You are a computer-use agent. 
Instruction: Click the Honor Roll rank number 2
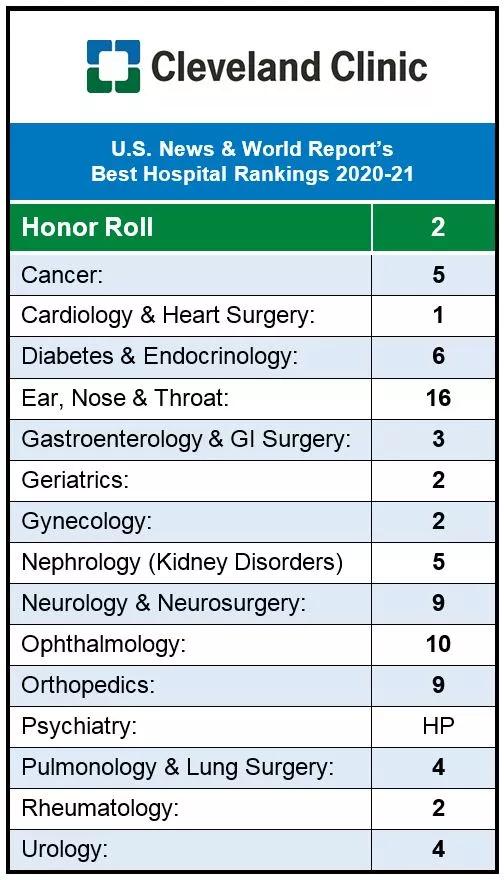click(x=438, y=227)
